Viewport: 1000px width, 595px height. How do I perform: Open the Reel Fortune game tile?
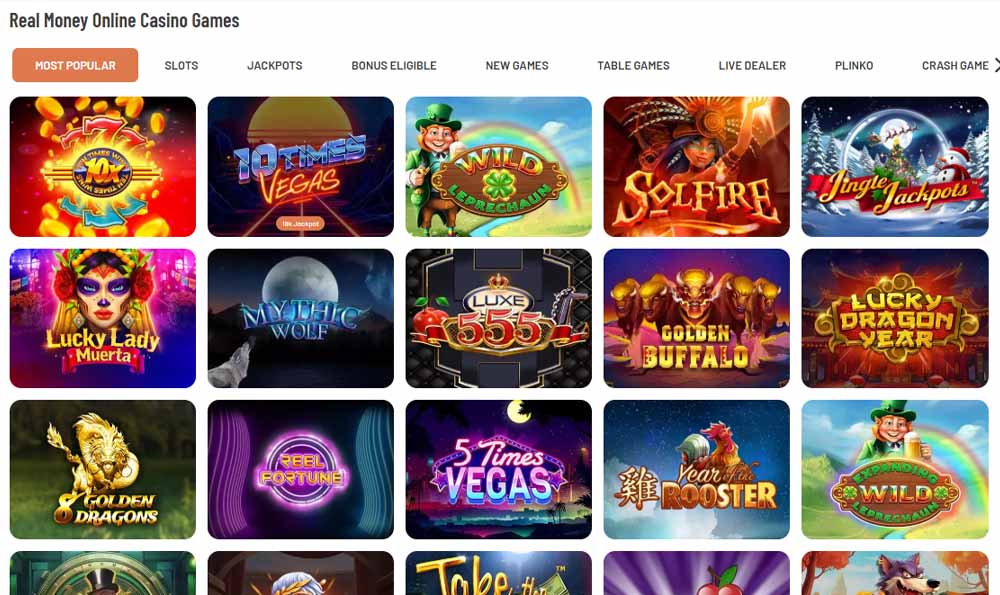pos(300,469)
